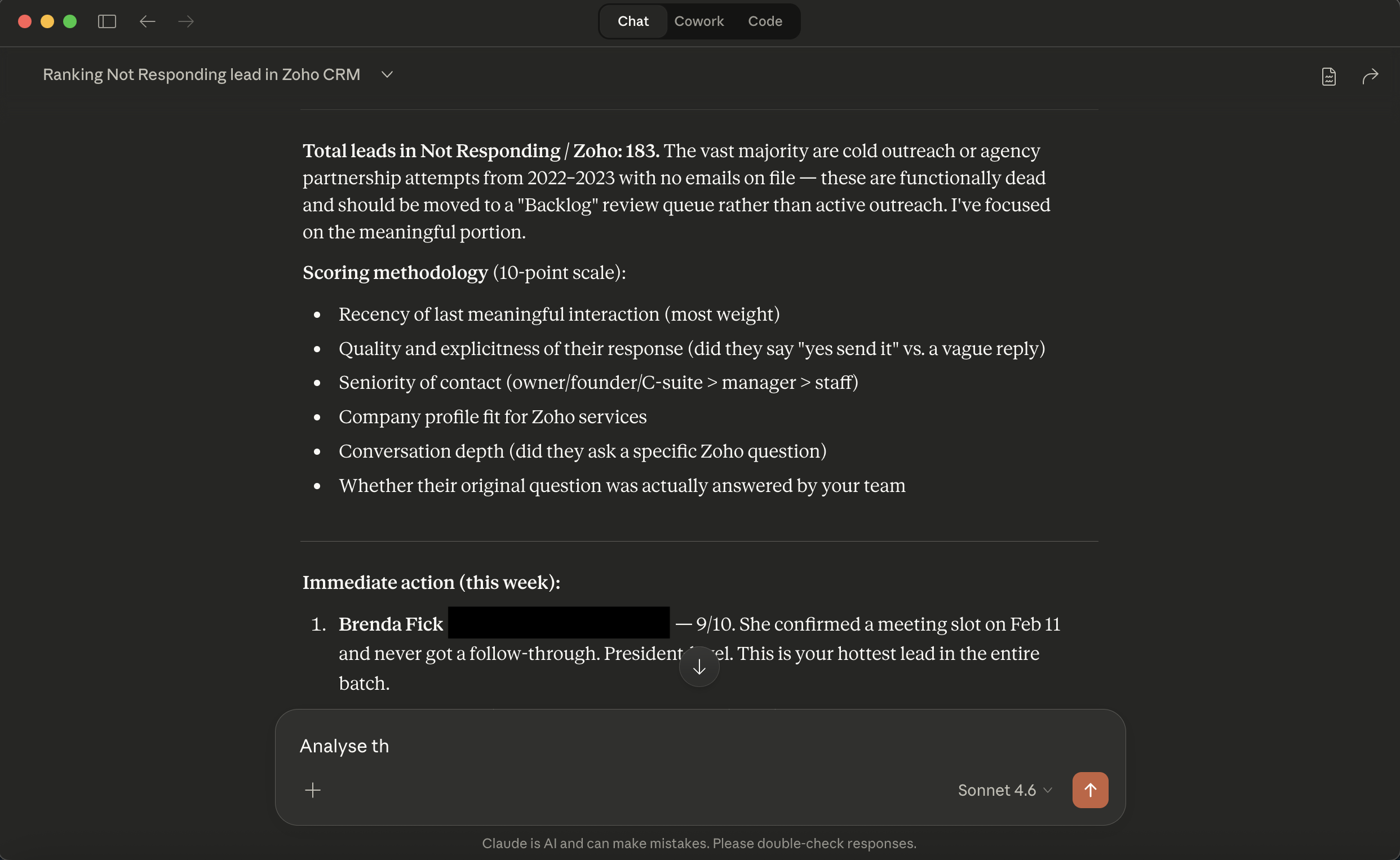Open the Sonnet 4.6 model selector
The image size is (1400, 860).
[1005, 790]
